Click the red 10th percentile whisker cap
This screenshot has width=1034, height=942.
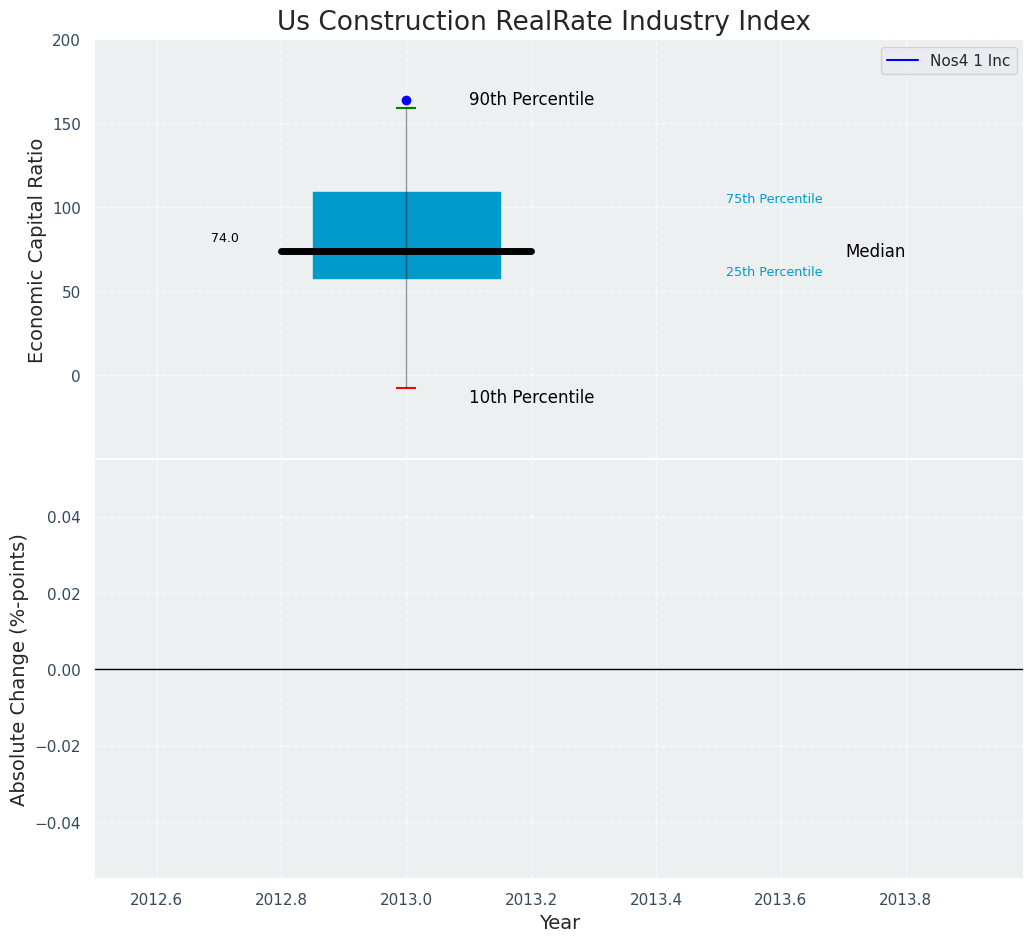(x=406, y=388)
